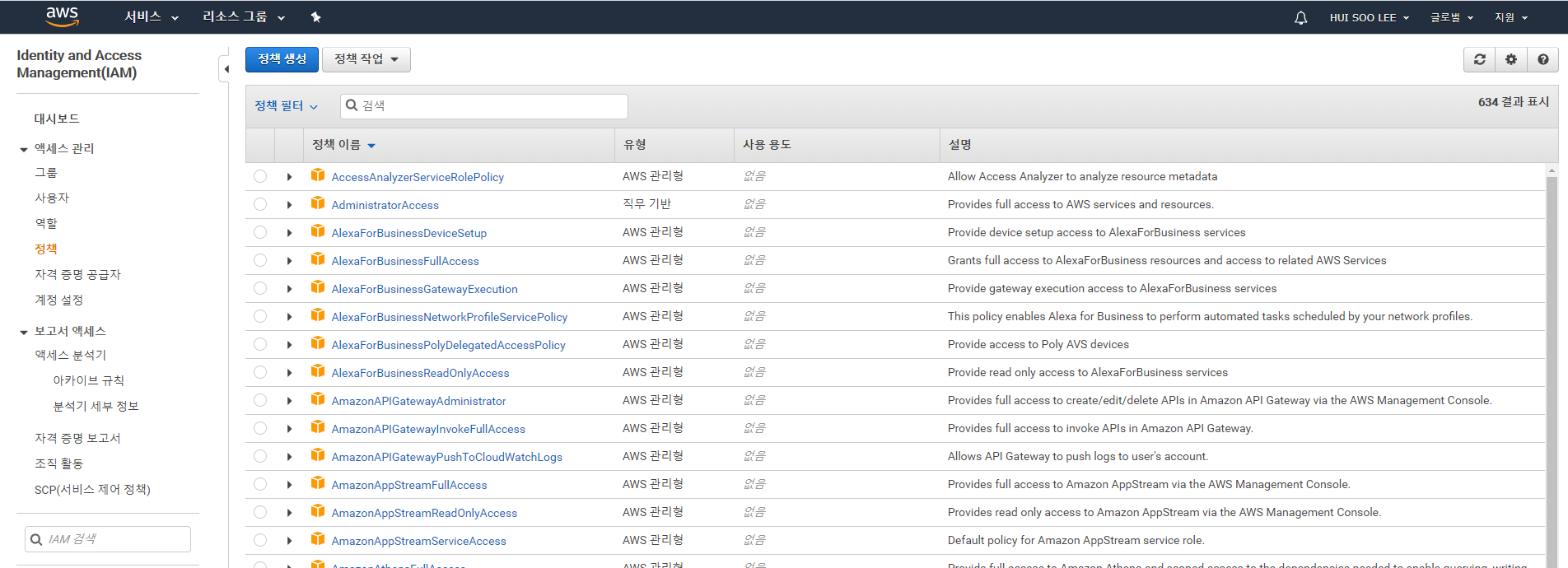Click the pin shortcut icon in top bar
Viewport: 1568px width, 568px height.
[x=315, y=17]
